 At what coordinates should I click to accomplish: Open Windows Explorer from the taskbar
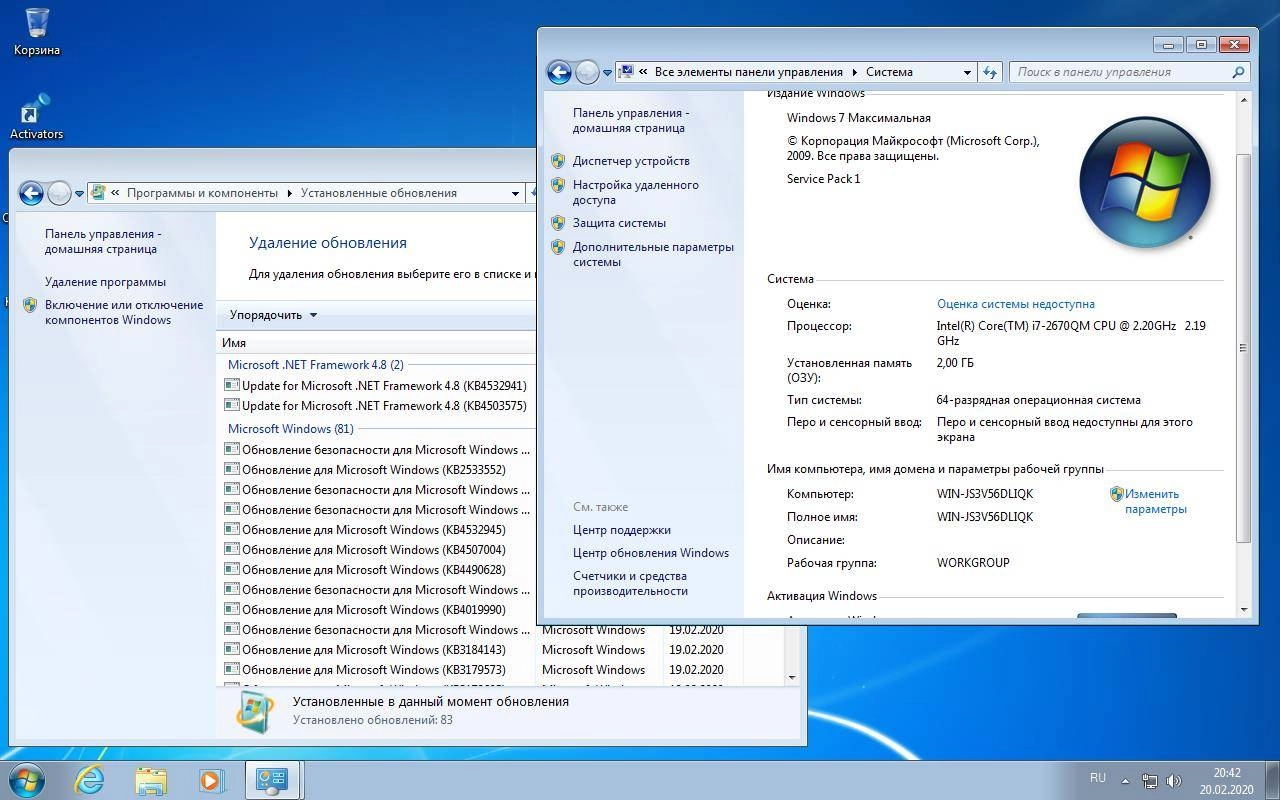pos(151,780)
